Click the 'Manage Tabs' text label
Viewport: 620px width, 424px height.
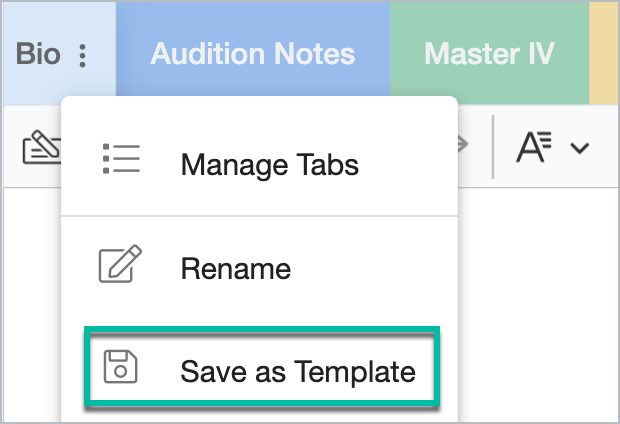click(270, 165)
